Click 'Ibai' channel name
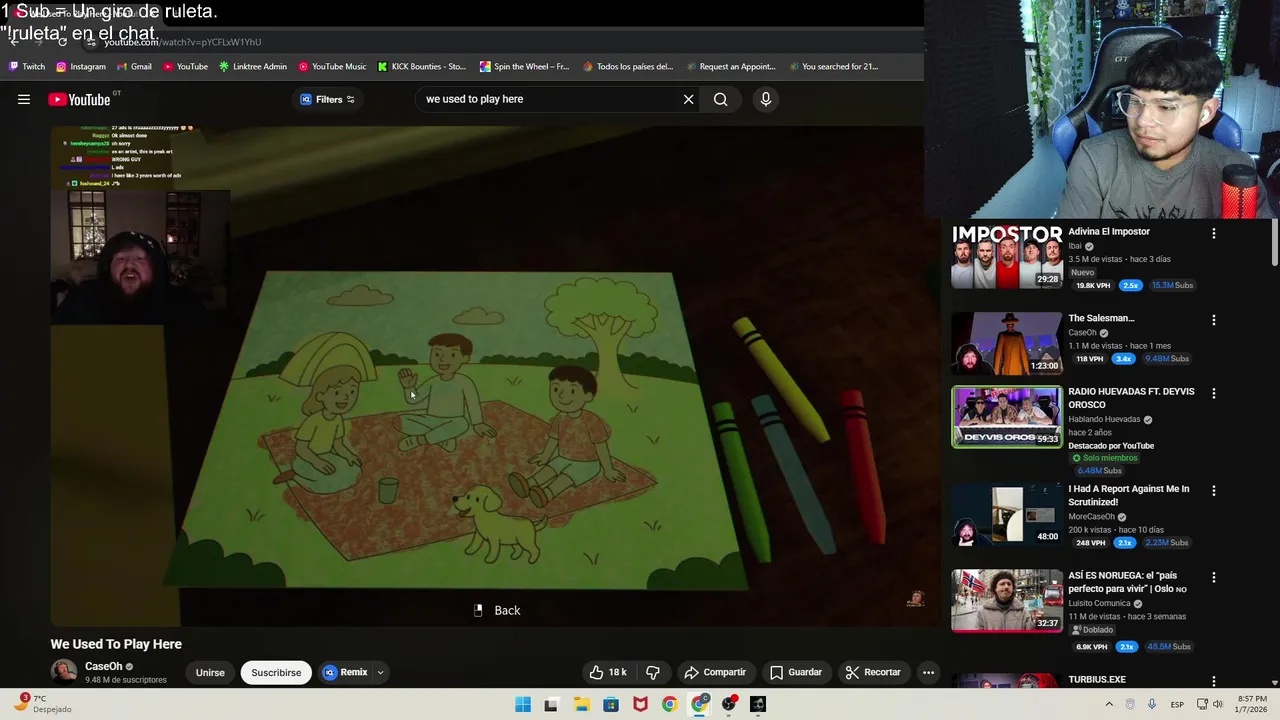The image size is (1280, 720). 1075,246
